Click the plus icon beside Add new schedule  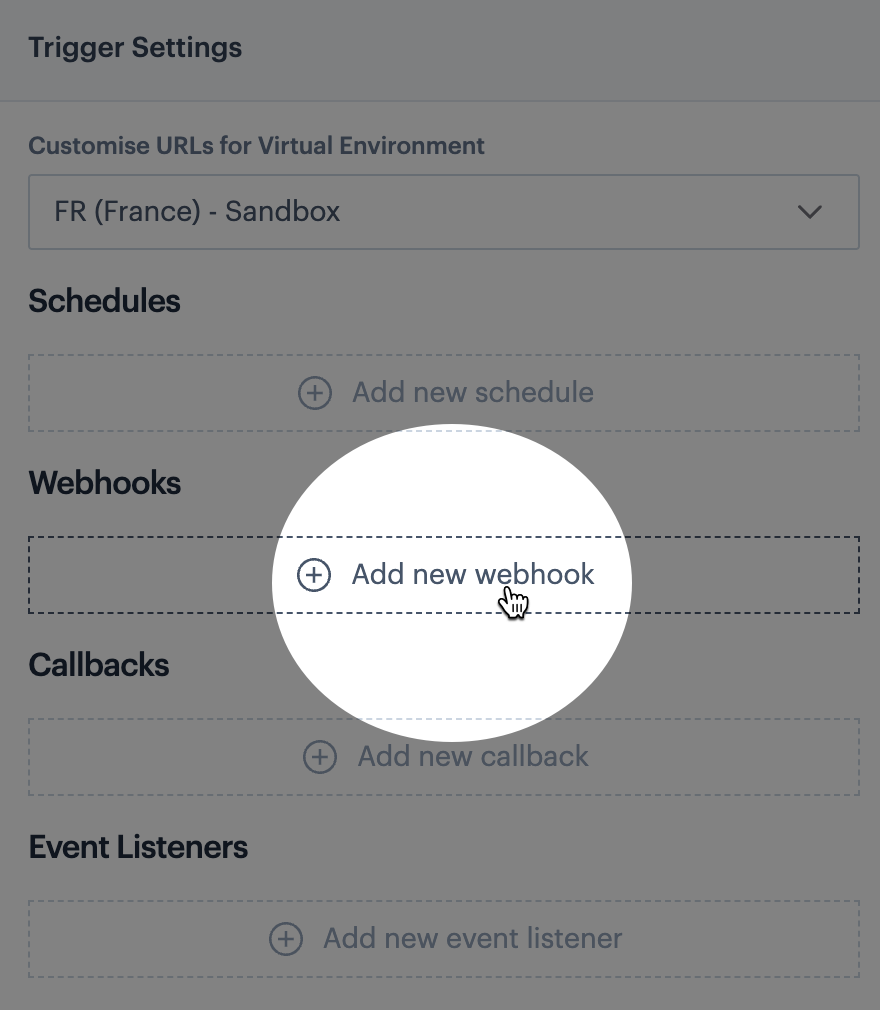[315, 393]
